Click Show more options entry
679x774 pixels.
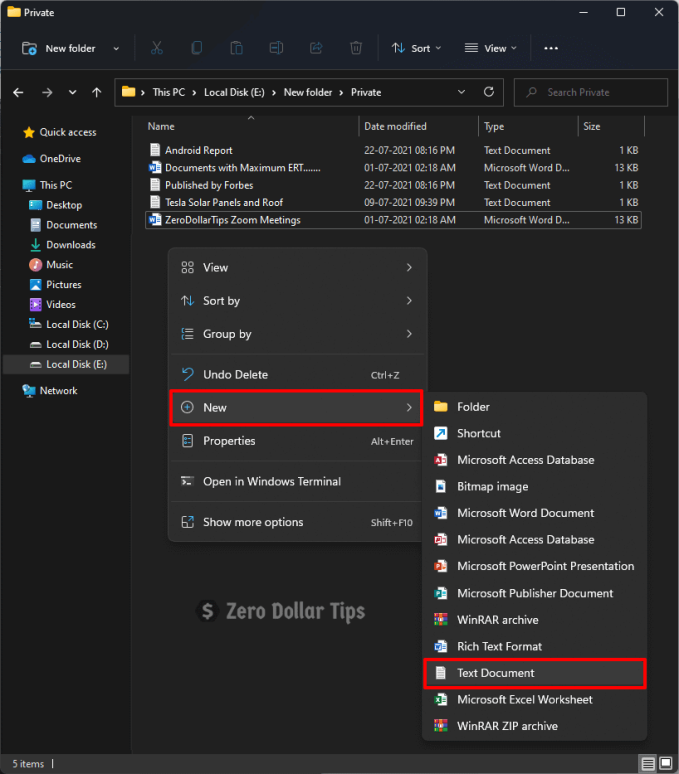[x=252, y=522]
